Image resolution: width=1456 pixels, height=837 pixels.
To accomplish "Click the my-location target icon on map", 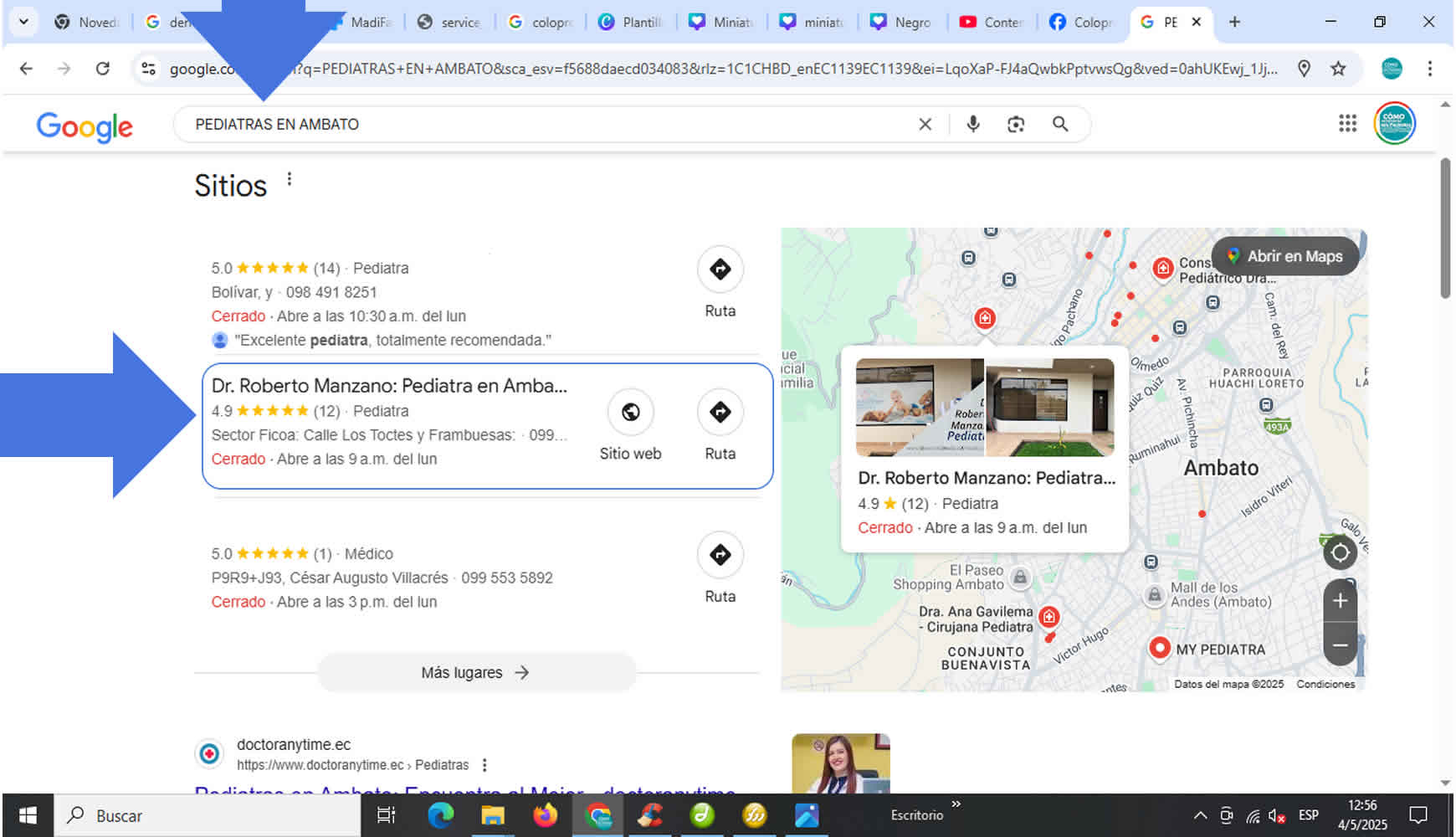I will tap(1341, 552).
